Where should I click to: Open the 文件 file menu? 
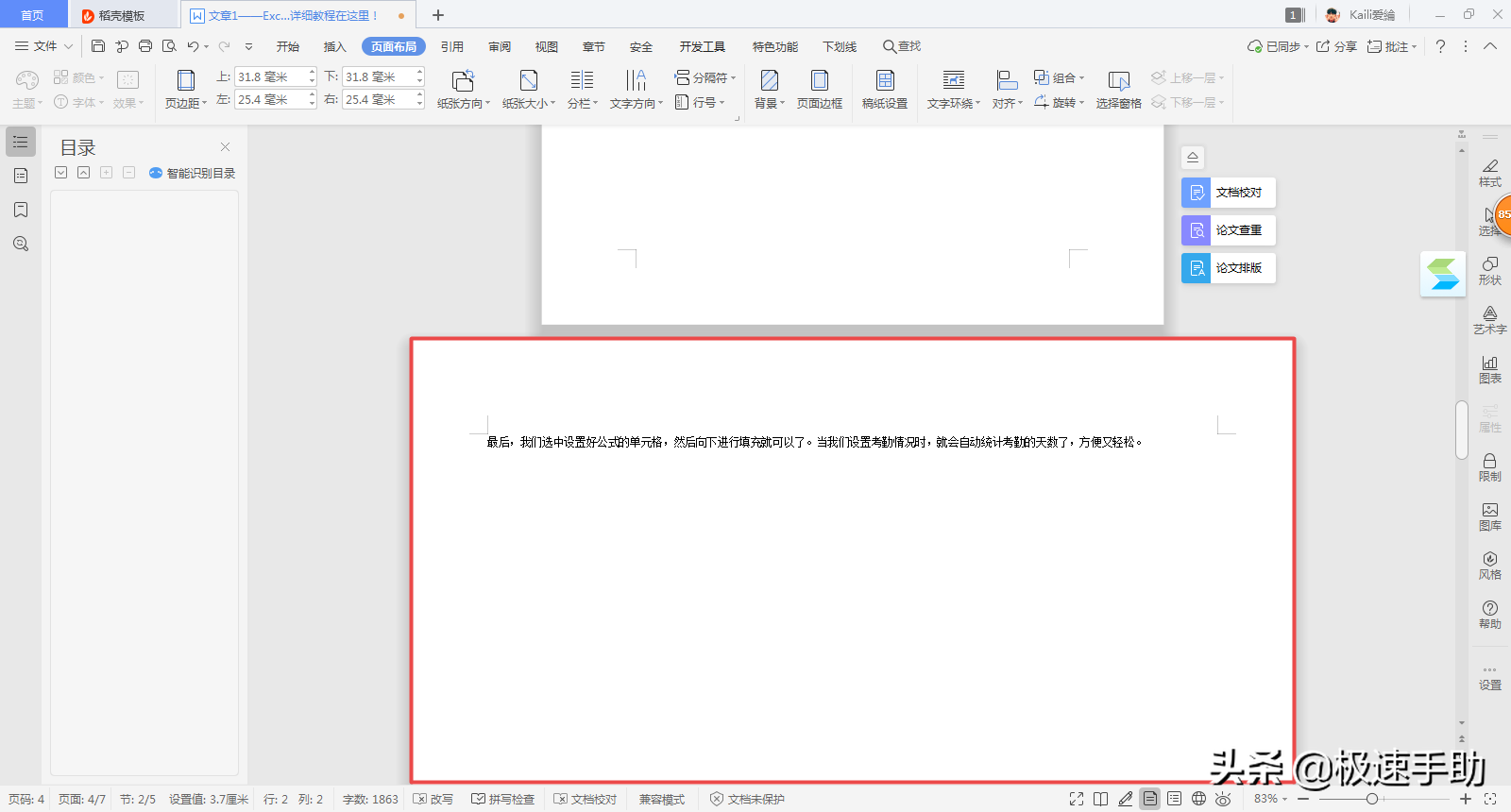pos(43,46)
